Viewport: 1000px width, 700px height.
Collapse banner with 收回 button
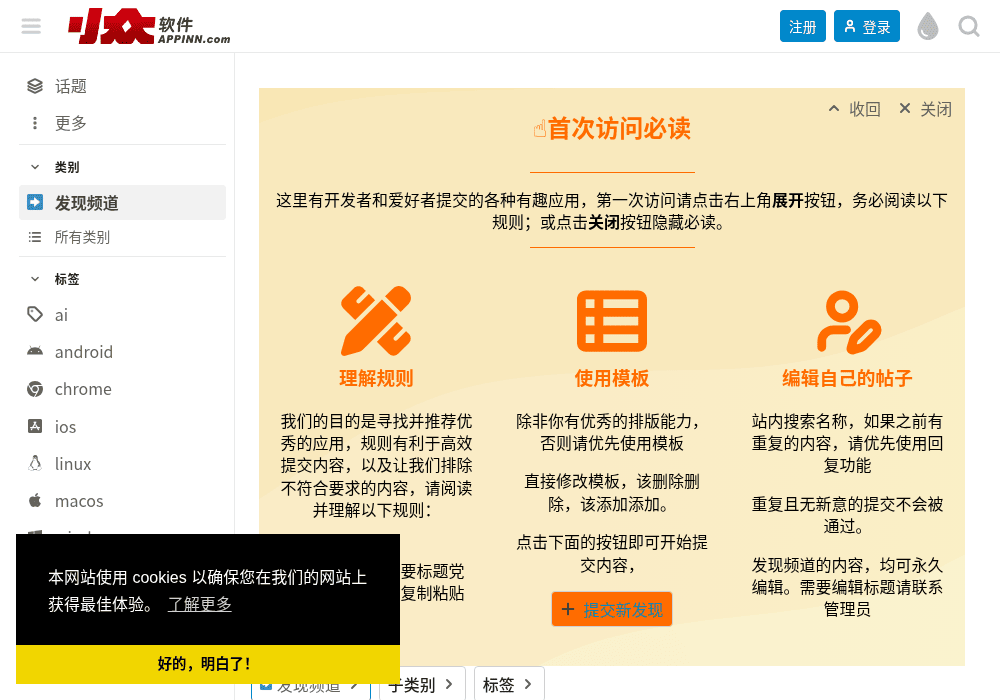854,109
